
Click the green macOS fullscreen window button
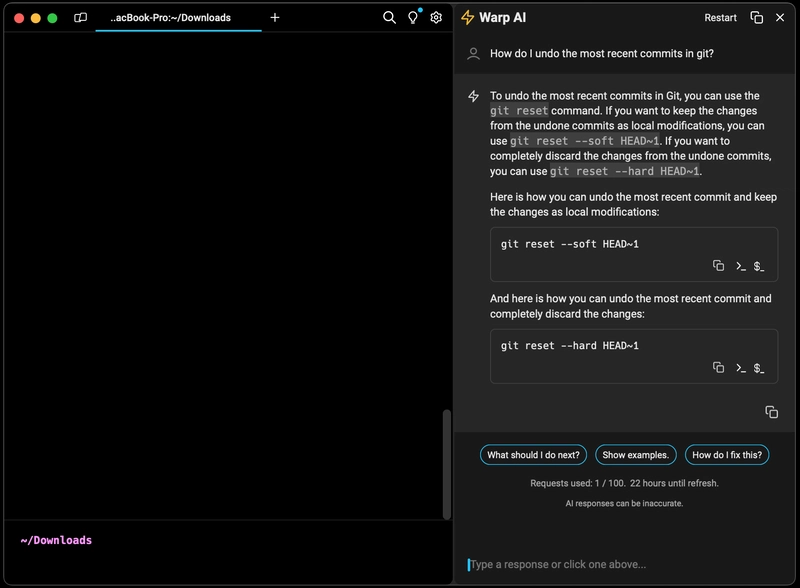point(52,18)
